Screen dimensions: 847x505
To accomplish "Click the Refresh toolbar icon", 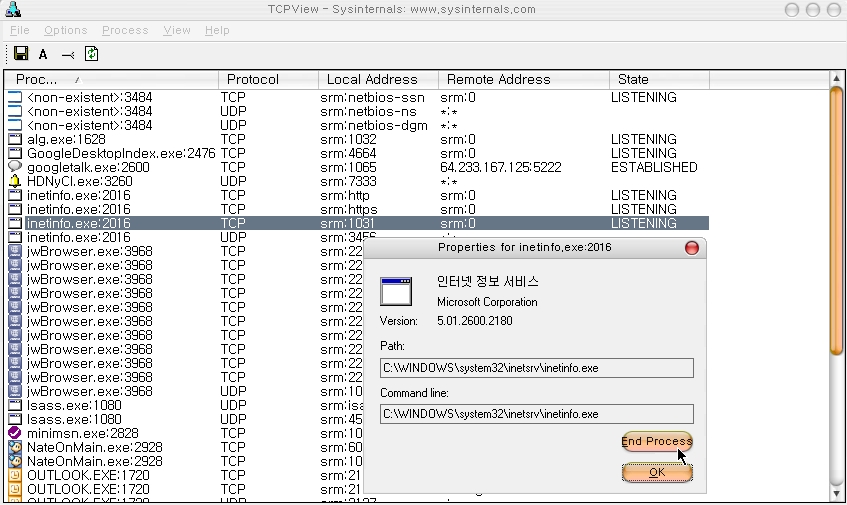I will pos(91,53).
